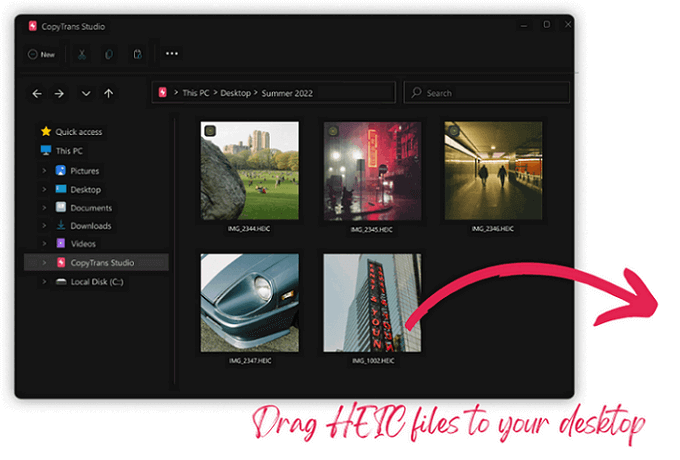Select the IMG_2345.HEIC neon street thumbnail
Image resolution: width=680 pixels, height=460 pixels.
coord(372,171)
